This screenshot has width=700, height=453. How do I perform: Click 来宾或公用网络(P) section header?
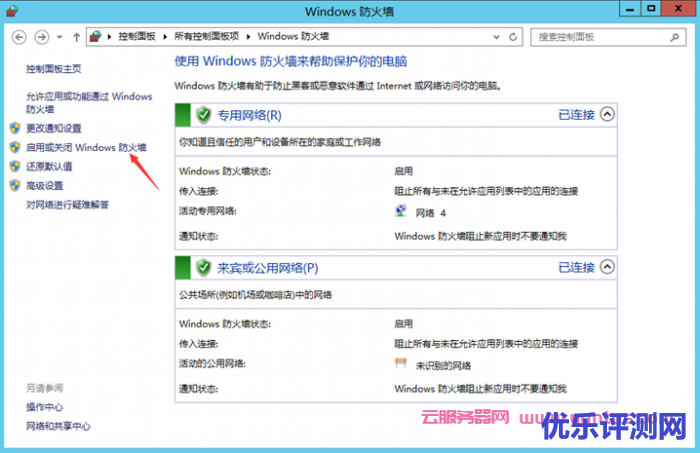pyautogui.click(x=268, y=268)
